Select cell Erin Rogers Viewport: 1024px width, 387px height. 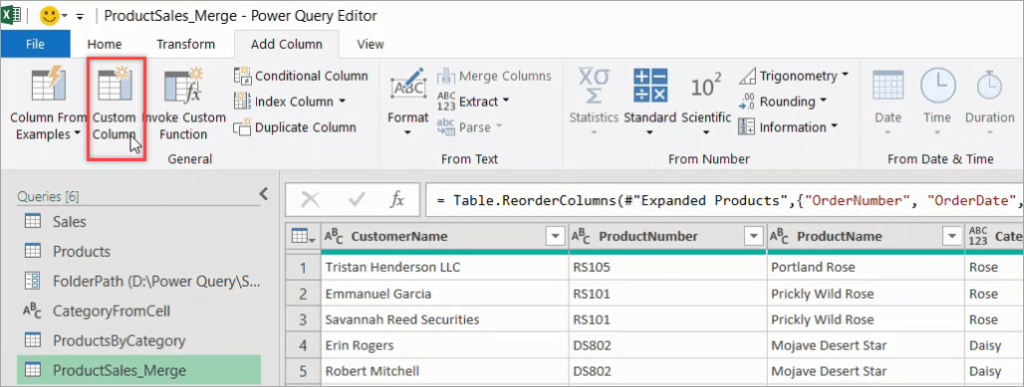coord(444,345)
